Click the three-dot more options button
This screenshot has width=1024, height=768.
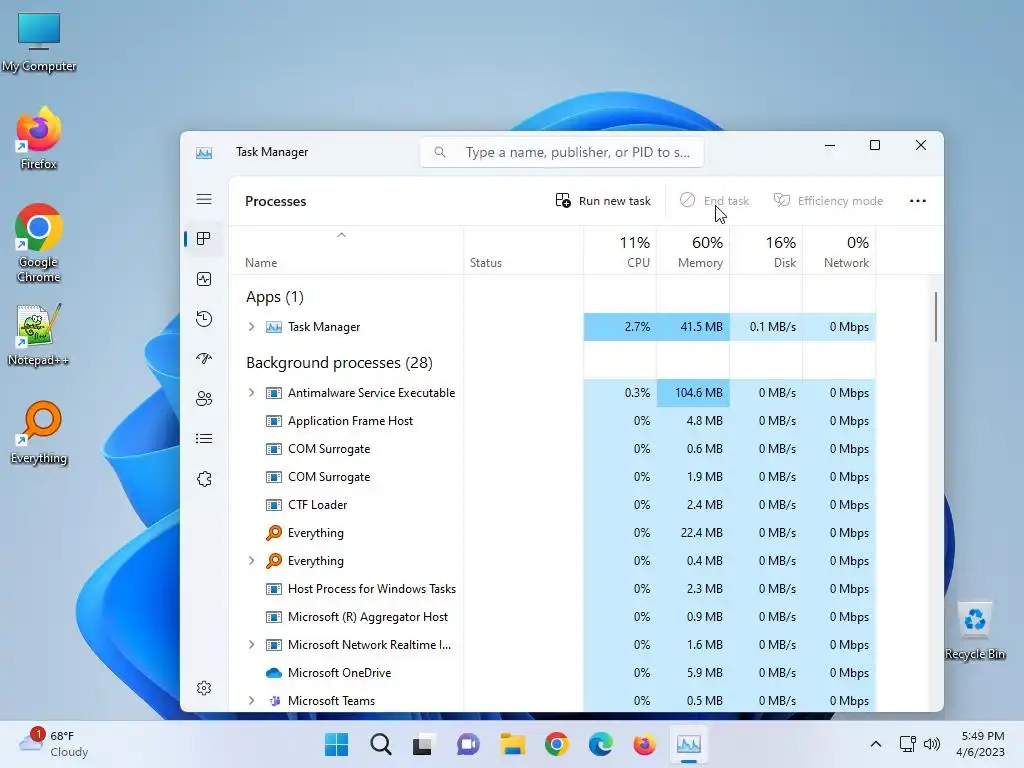(x=918, y=200)
